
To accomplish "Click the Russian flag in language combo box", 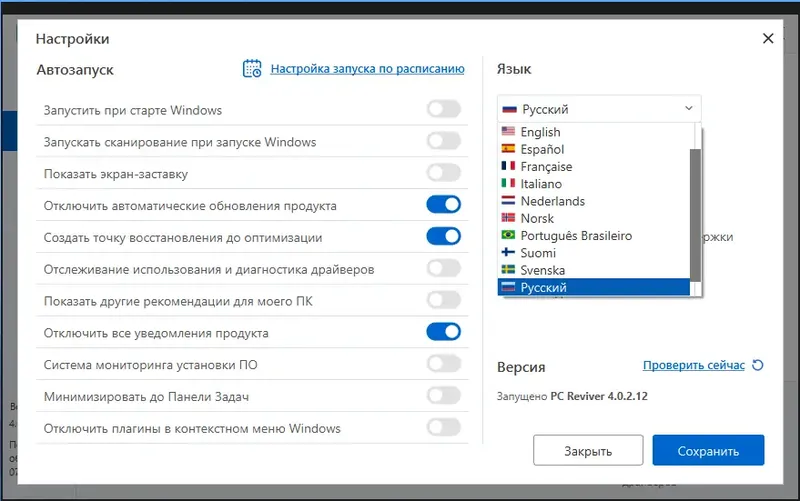I will pos(509,109).
